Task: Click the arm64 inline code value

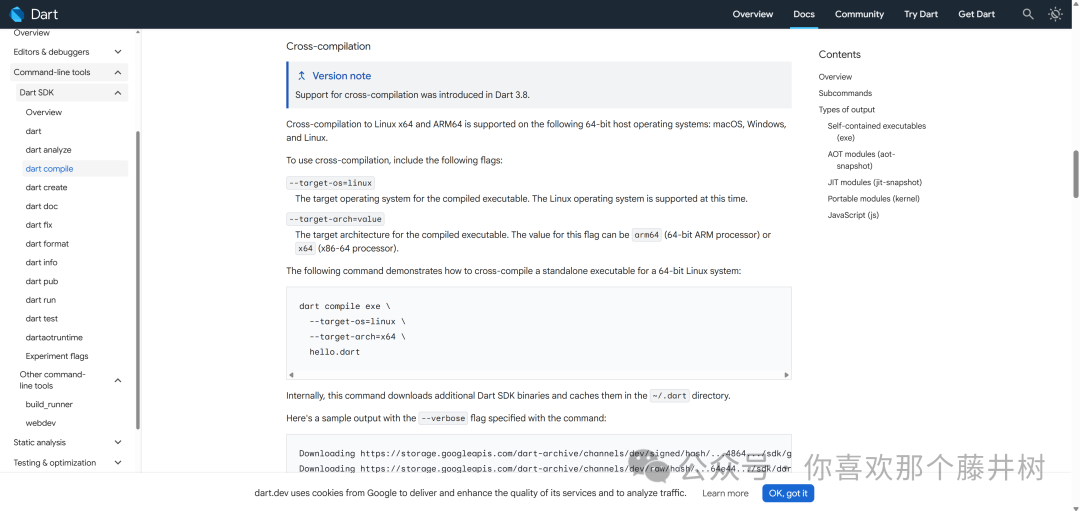Action: click(647, 235)
